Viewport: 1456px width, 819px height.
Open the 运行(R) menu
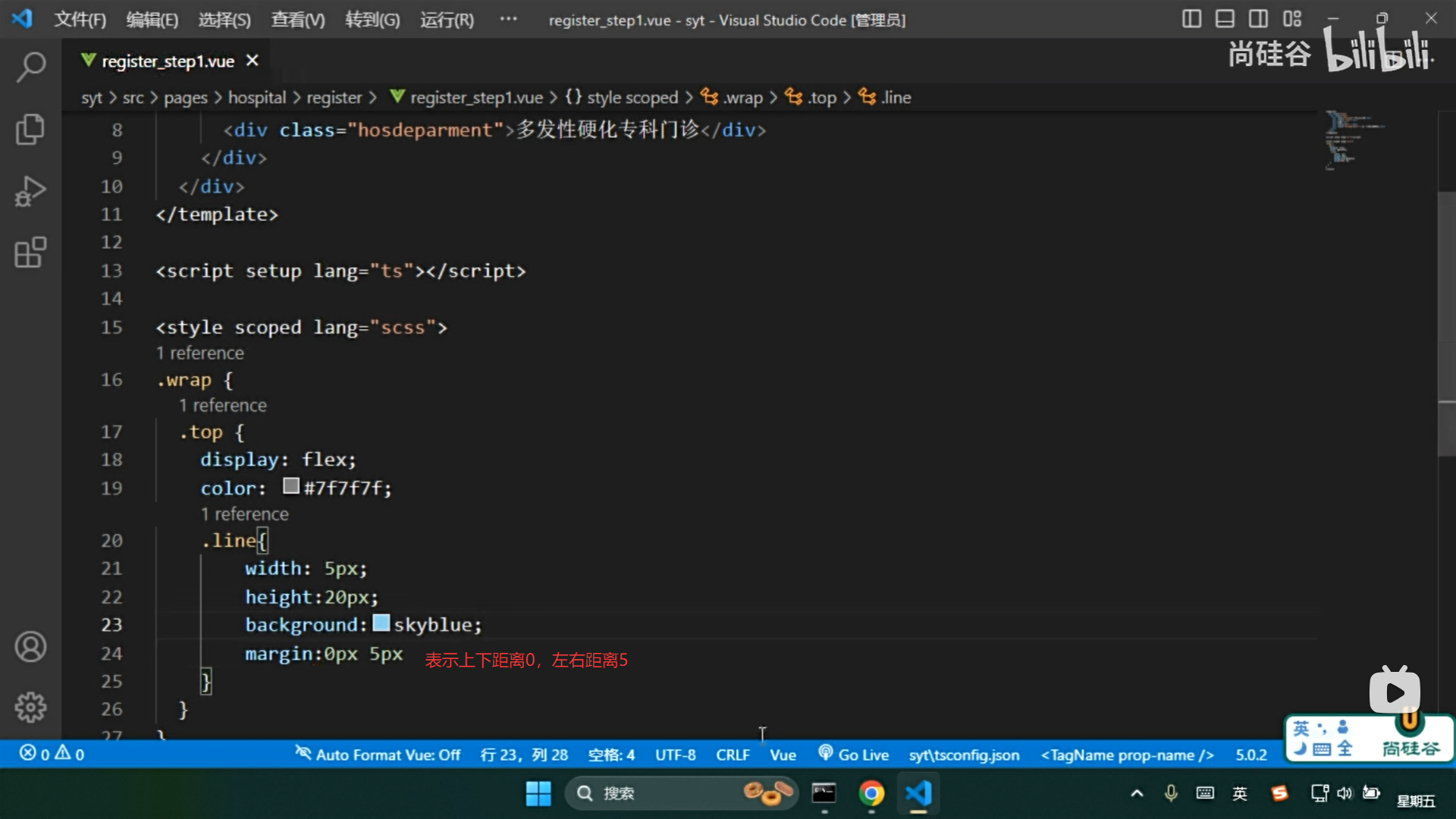coord(447,20)
